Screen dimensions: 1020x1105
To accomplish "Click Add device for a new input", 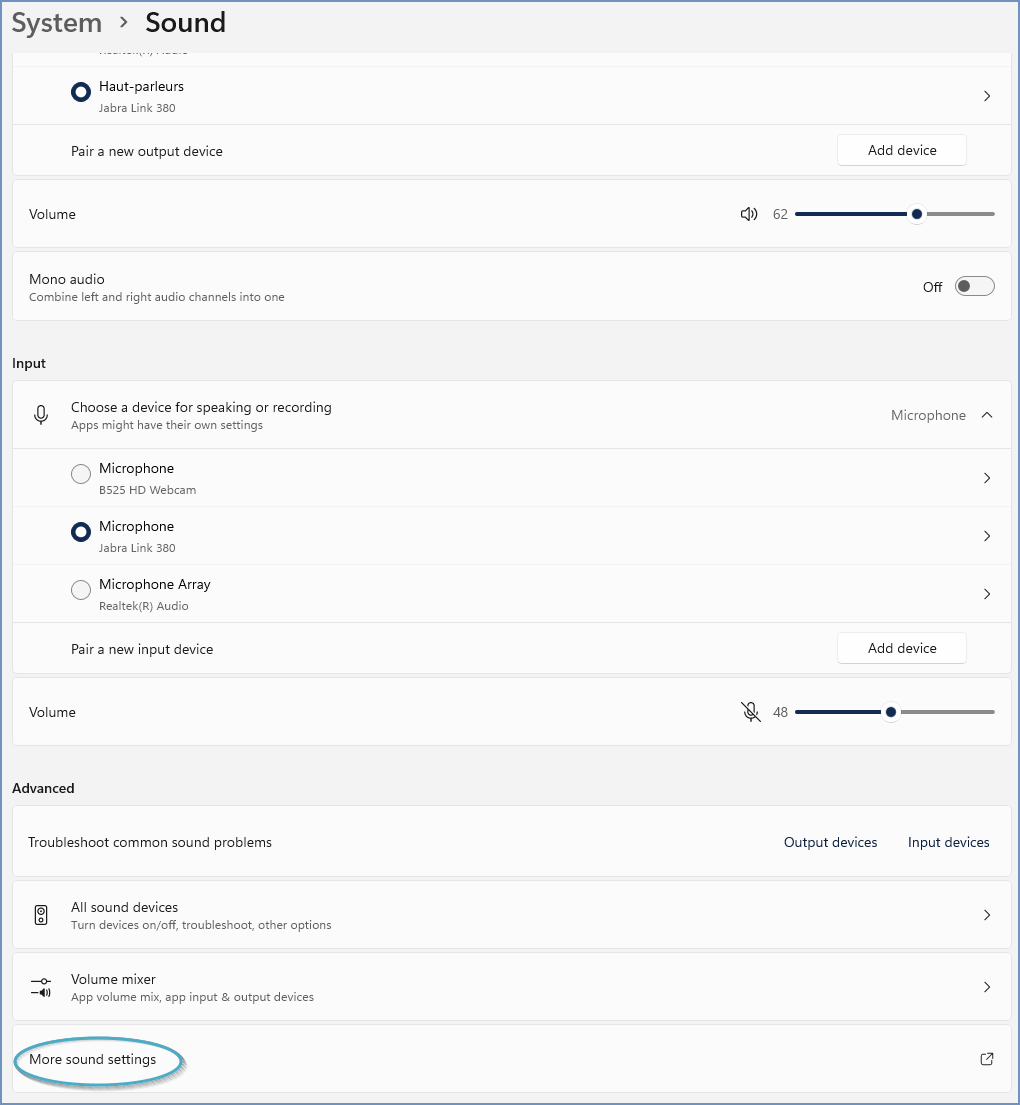I will (x=901, y=647).
